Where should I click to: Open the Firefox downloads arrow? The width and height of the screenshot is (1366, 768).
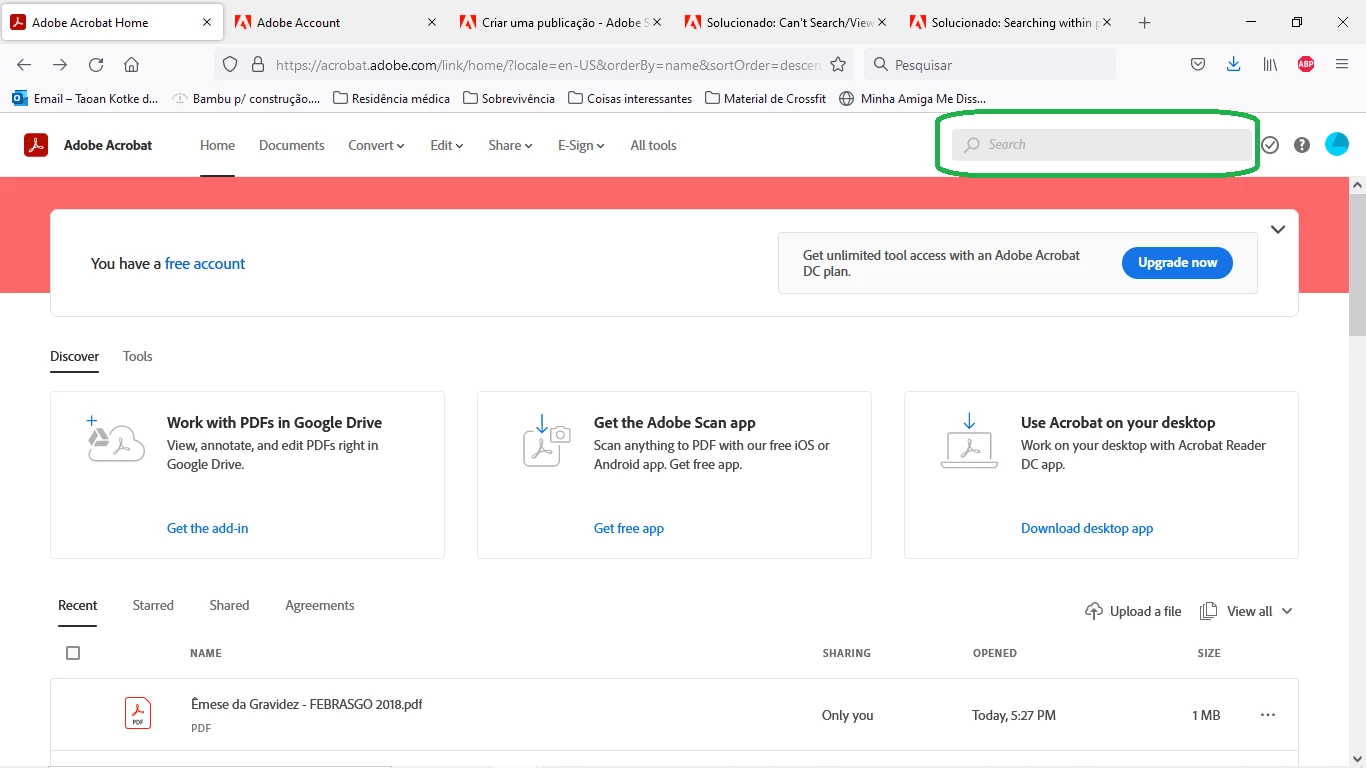tap(1233, 64)
